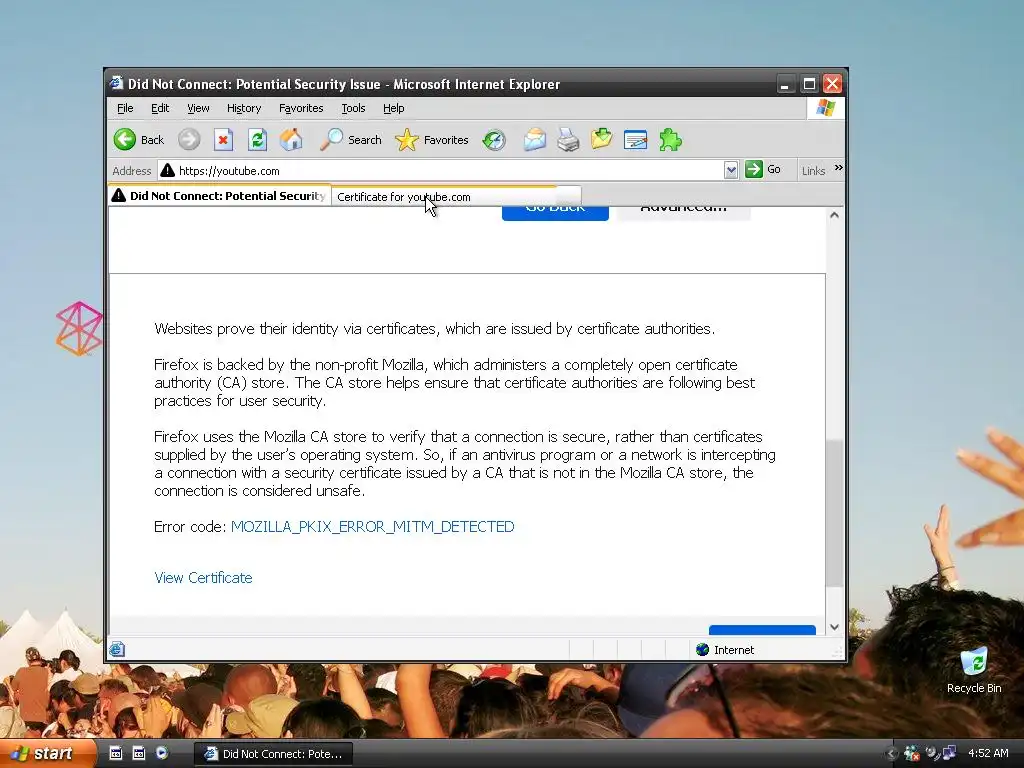
Task: Select the Recycle Bin desktop icon
Action: [x=974, y=669]
